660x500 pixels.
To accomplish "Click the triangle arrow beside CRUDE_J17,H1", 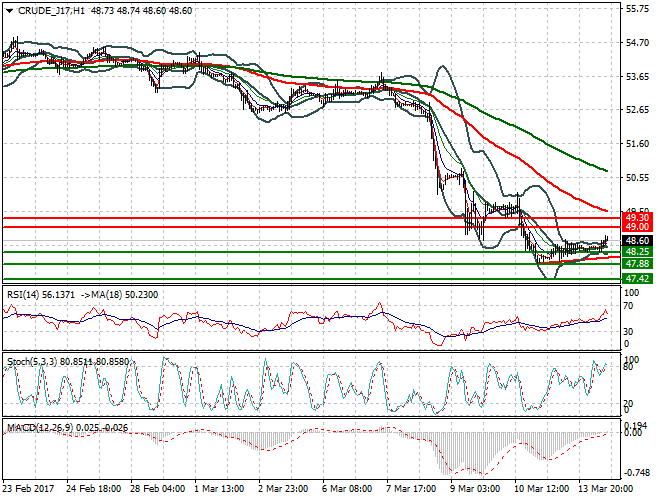I will (x=9, y=10).
